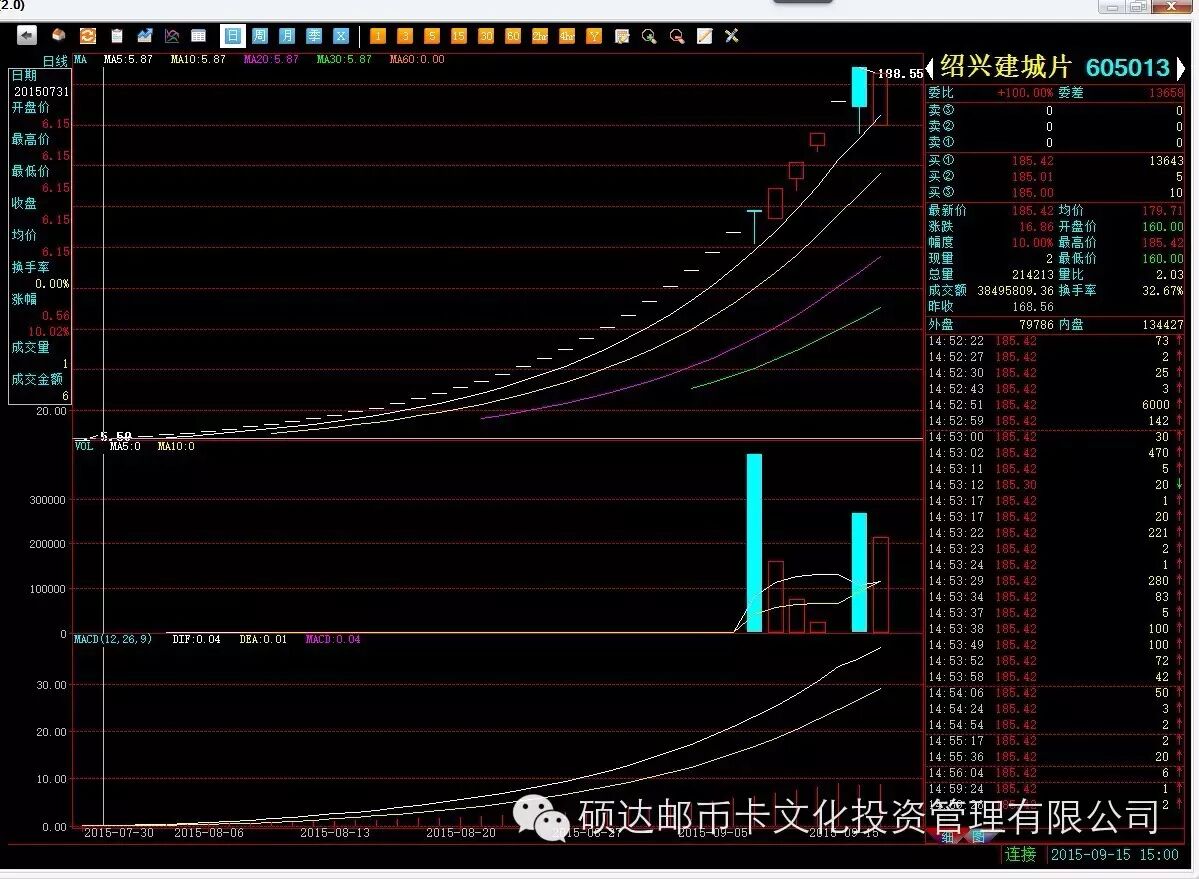
Task: Click the 买① price 185.42
Action: pyautogui.click(x=1032, y=161)
